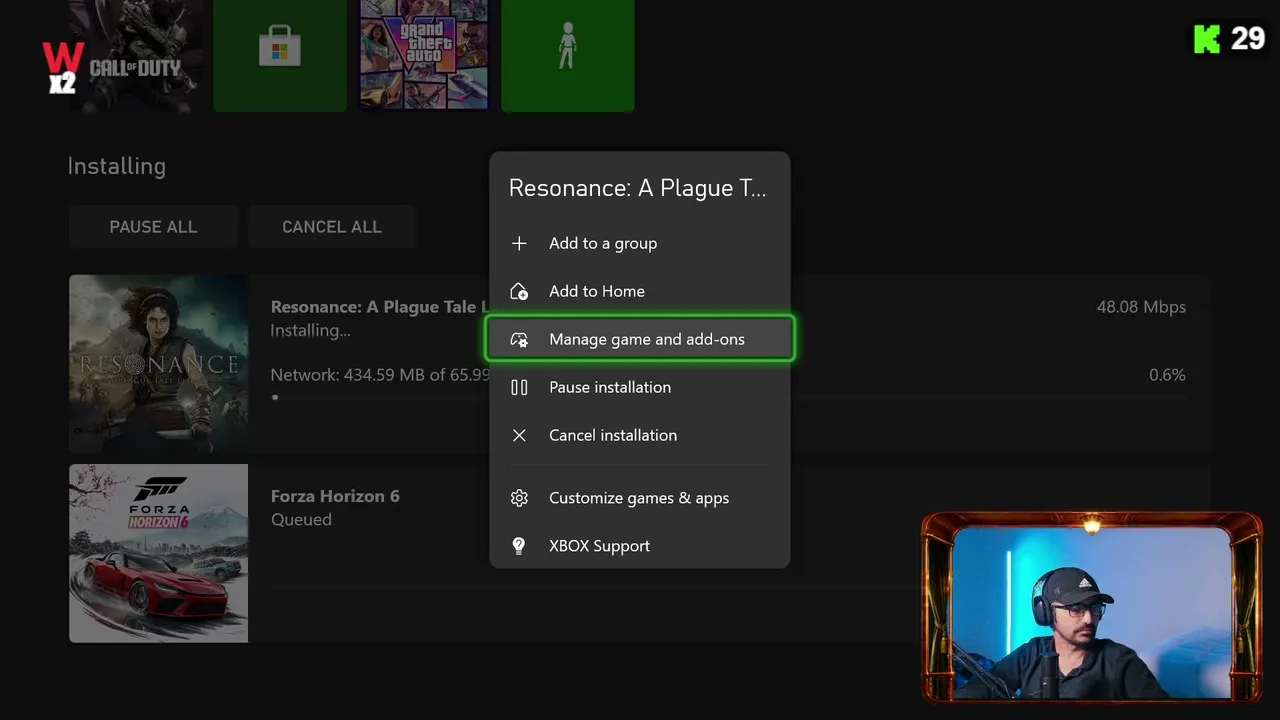1280x720 pixels.
Task: Click the CANCEL ALL button
Action: click(332, 227)
